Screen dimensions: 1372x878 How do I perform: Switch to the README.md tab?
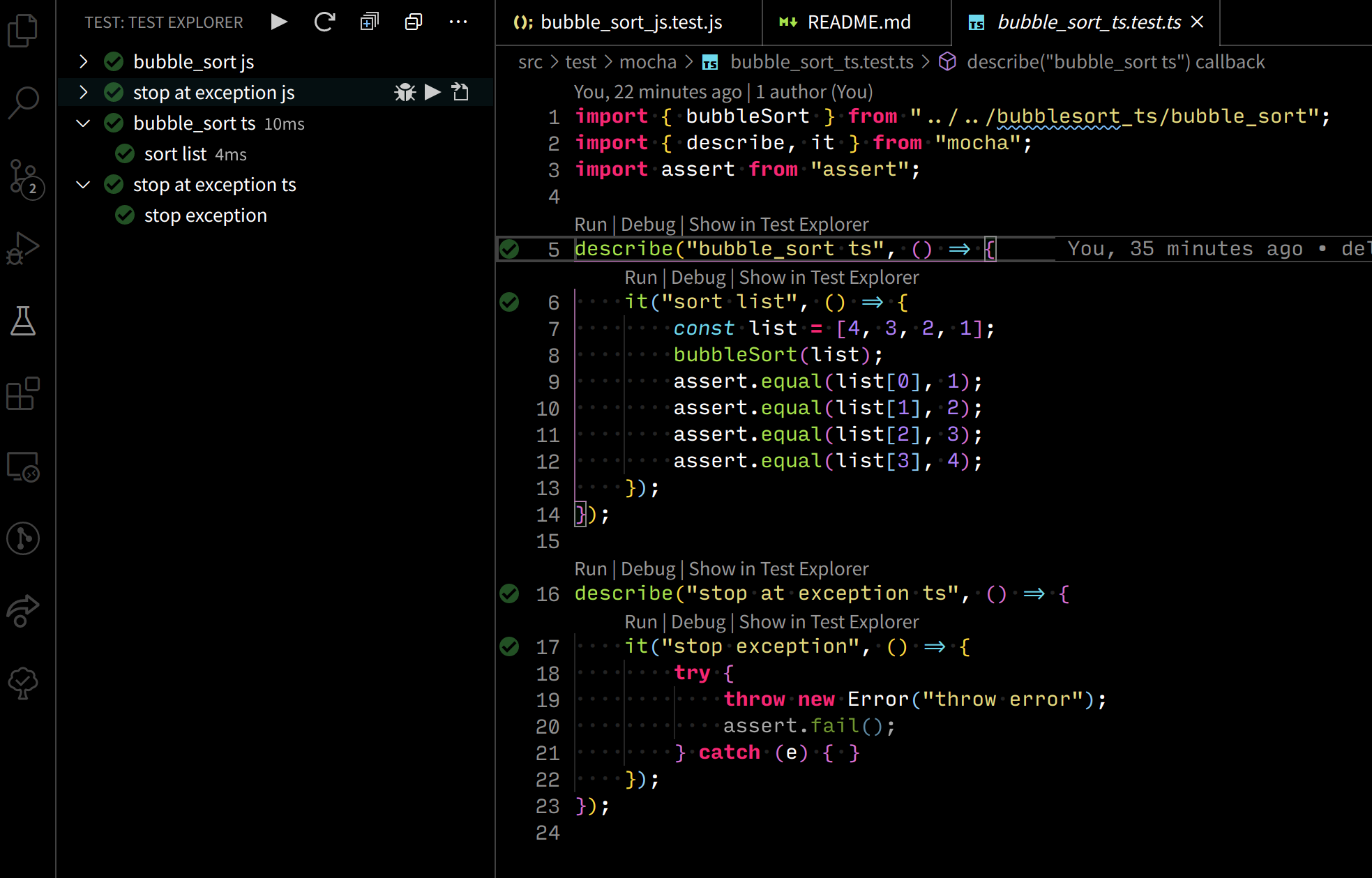click(x=857, y=22)
